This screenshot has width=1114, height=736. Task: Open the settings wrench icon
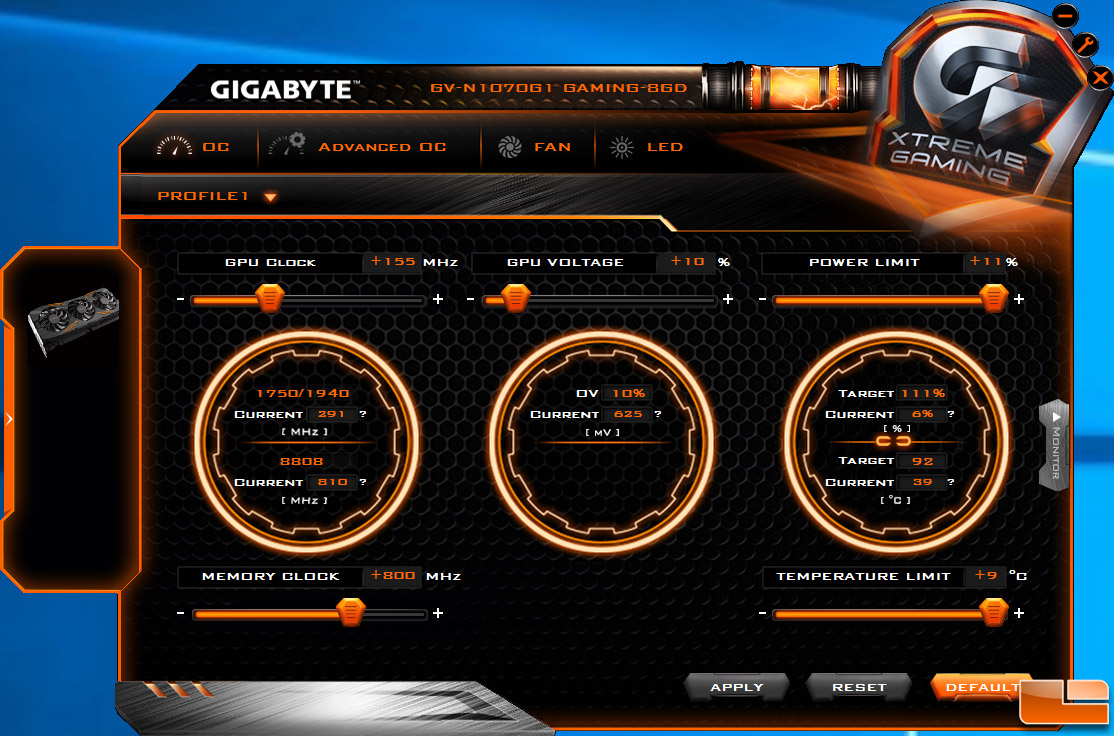pyautogui.click(x=1085, y=45)
